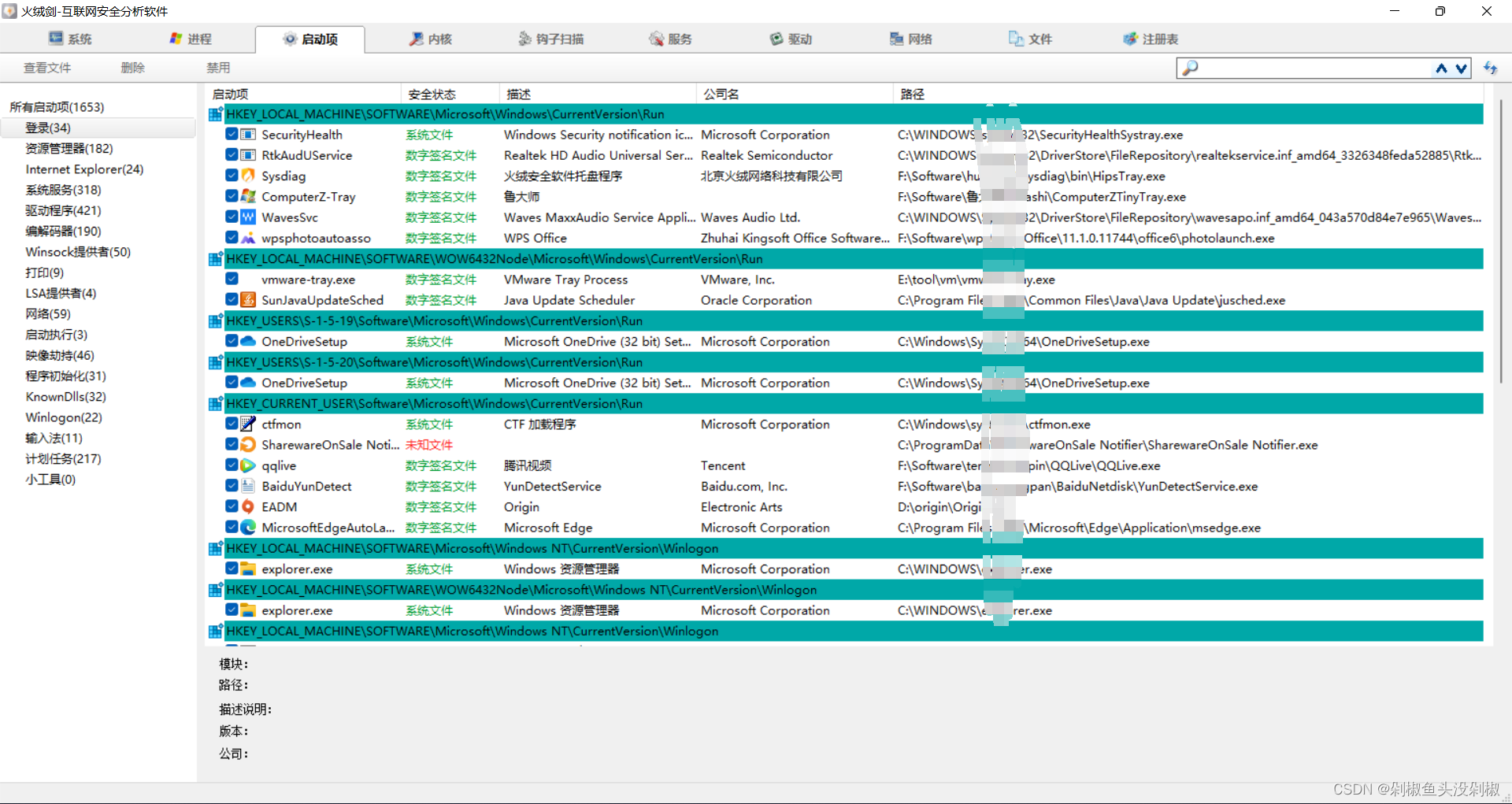Switch to the 网络 tab
The width and height of the screenshot is (1512, 804).
(x=911, y=39)
